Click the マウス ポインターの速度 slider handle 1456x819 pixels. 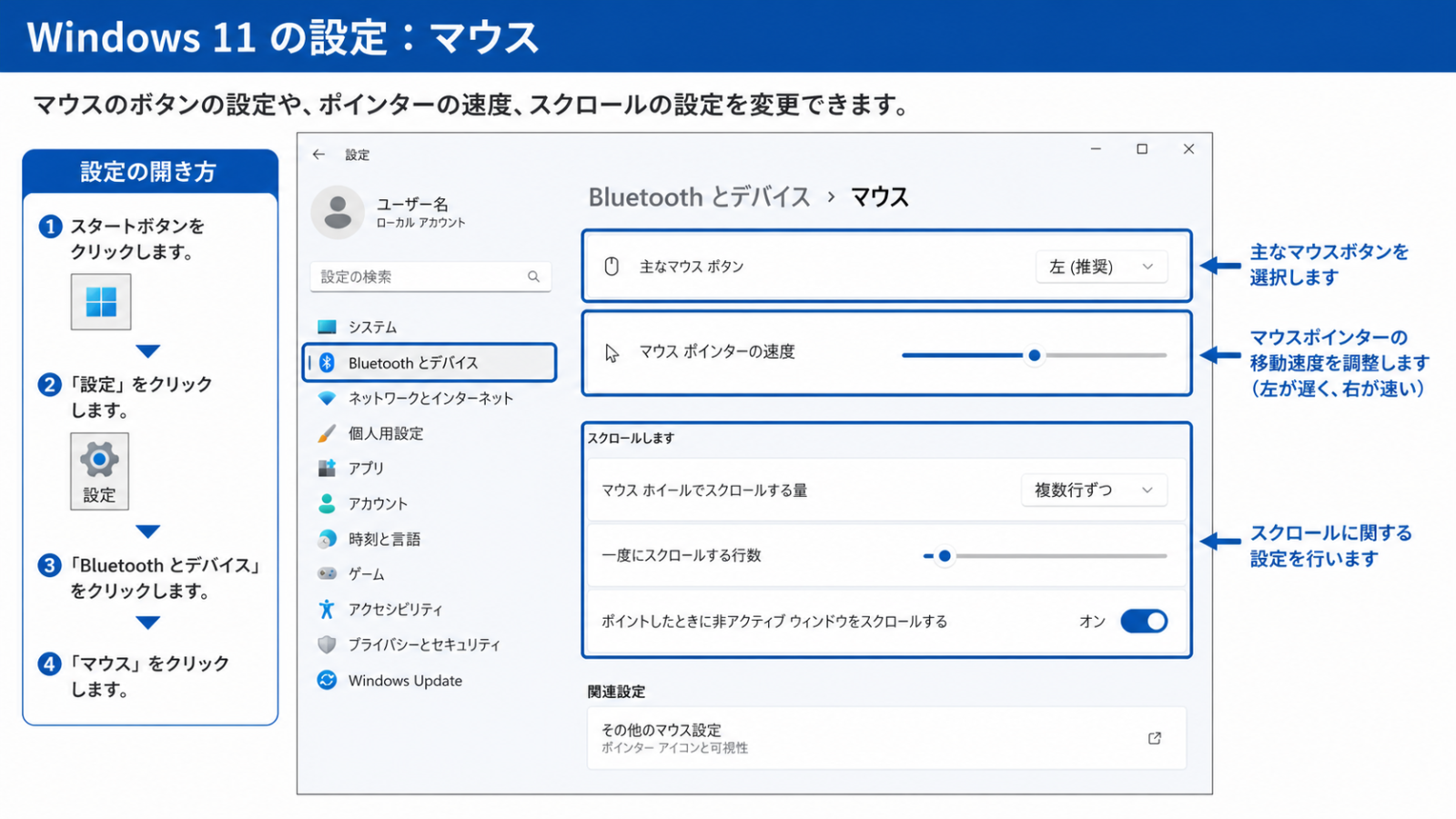click(x=1034, y=355)
